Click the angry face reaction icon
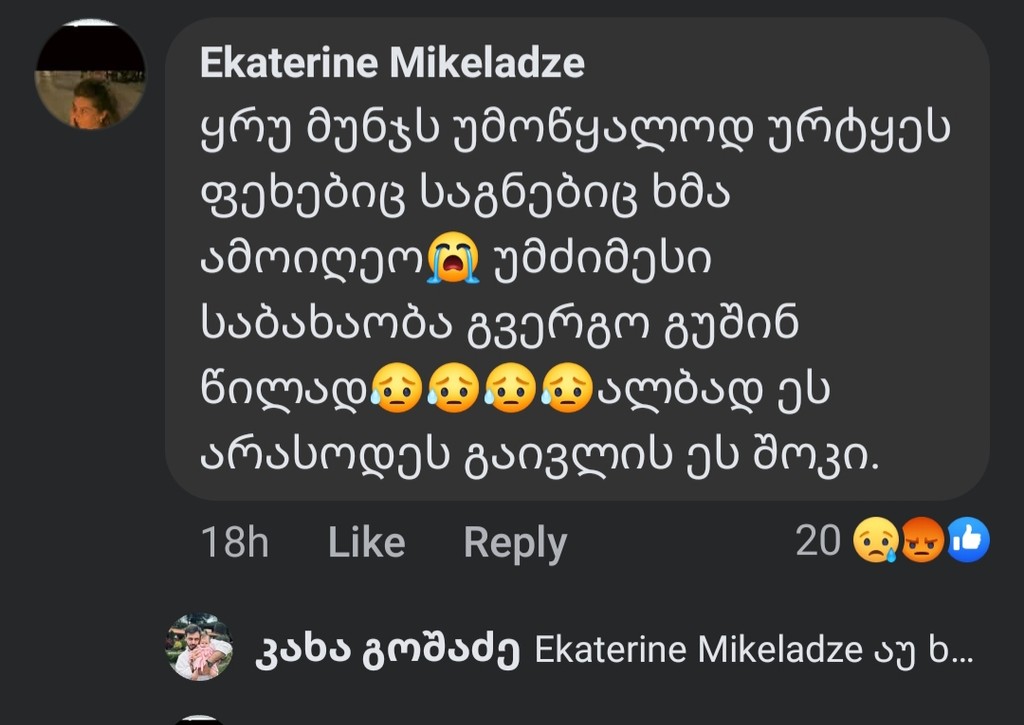This screenshot has height=725, width=1024. (x=922, y=542)
